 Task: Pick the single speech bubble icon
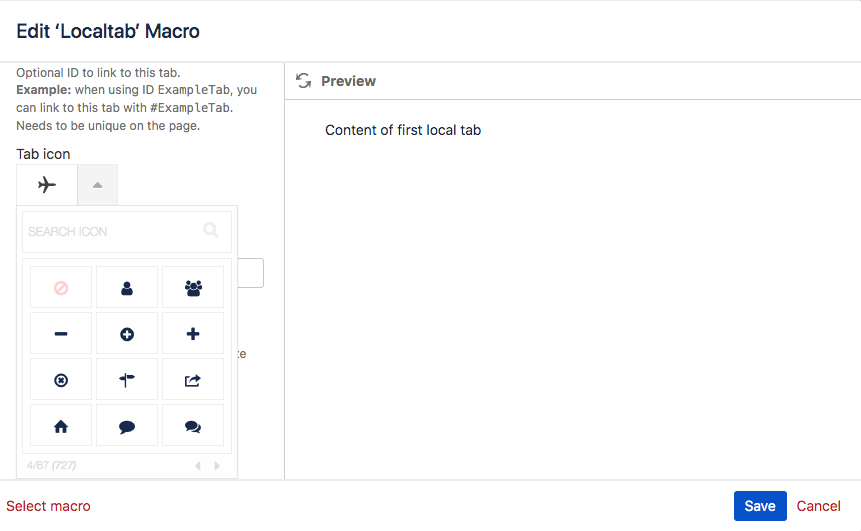(x=127, y=426)
